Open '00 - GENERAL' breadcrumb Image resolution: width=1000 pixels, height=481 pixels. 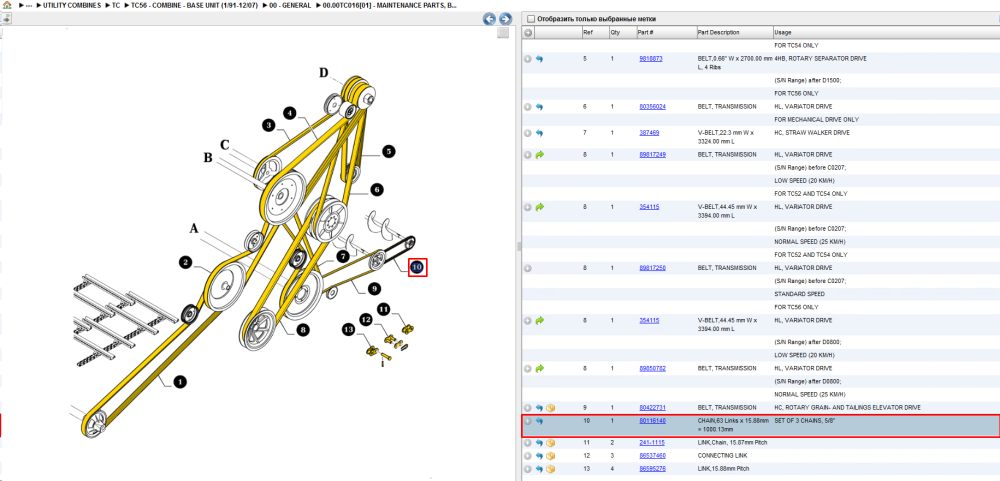(290, 5)
